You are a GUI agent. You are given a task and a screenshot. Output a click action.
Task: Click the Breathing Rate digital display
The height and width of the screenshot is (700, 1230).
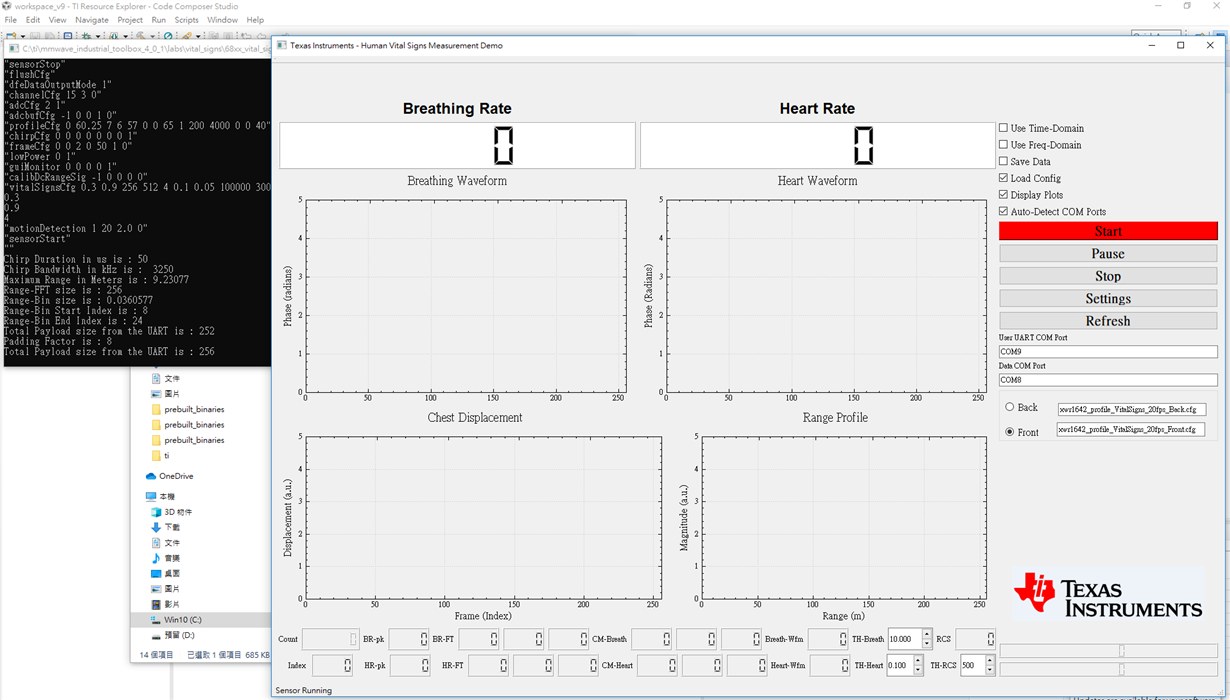[457, 146]
